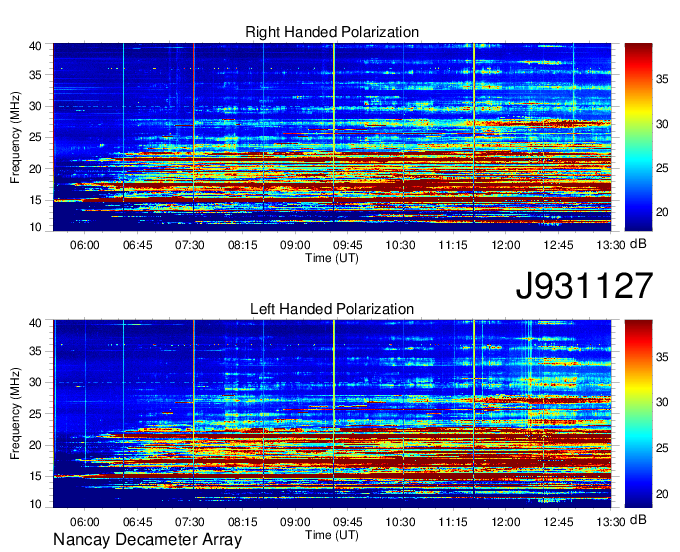Click the 30 MHz tick of Right Handed plot
The image size is (680, 552).
[35, 106]
